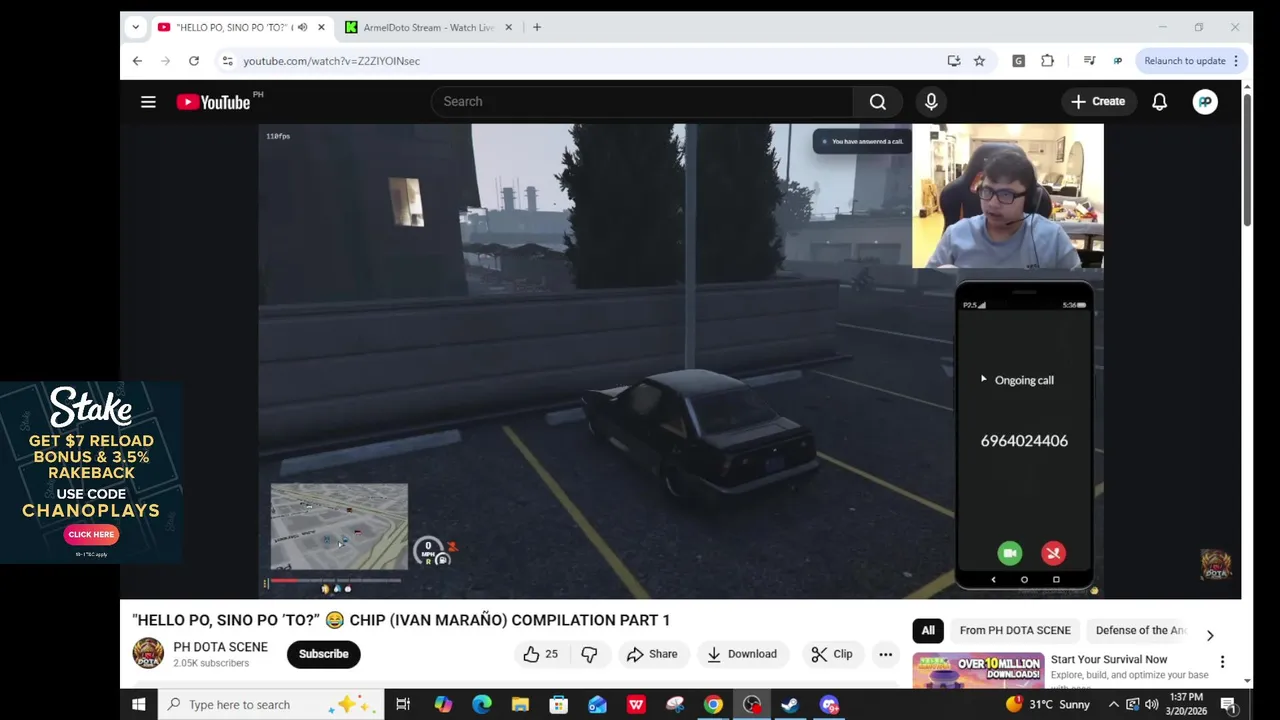Close the ArmelDoto Stream tab
Screen dimensions: 1280x720
click(509, 27)
